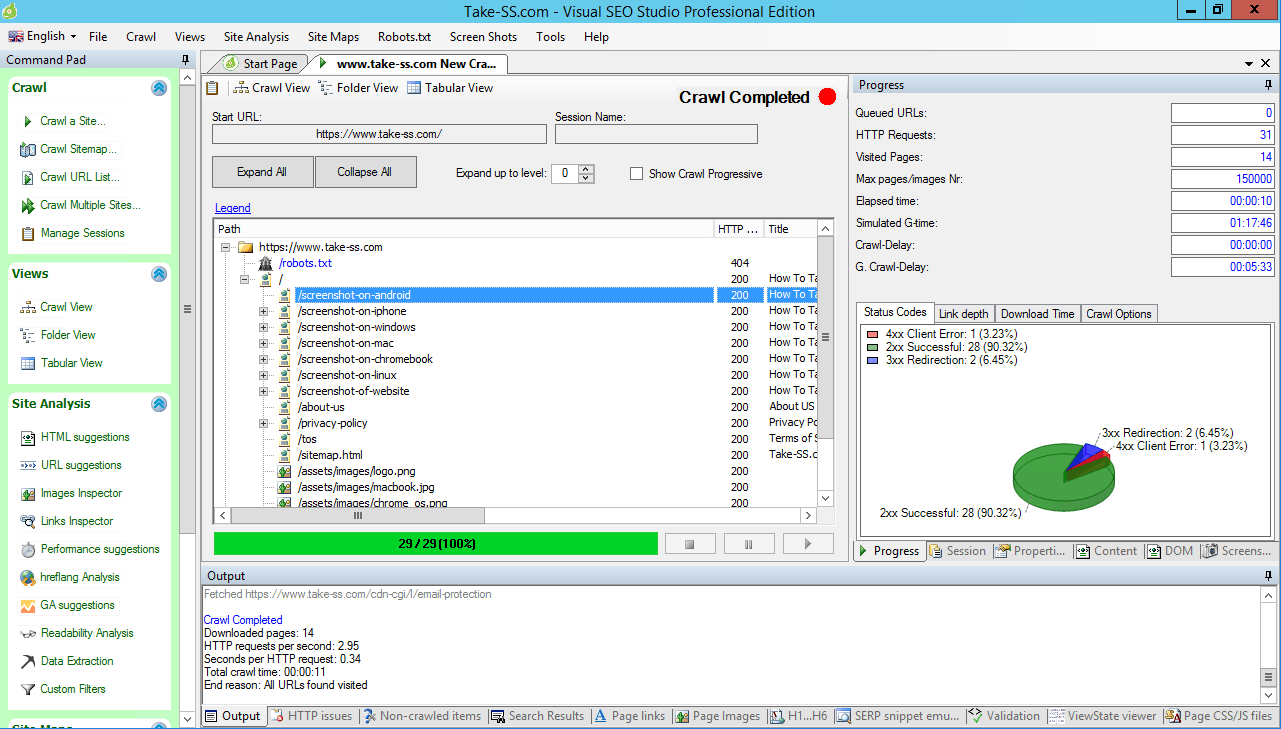Expand the /privacy-policy node
The height and width of the screenshot is (729, 1281).
tap(264, 423)
